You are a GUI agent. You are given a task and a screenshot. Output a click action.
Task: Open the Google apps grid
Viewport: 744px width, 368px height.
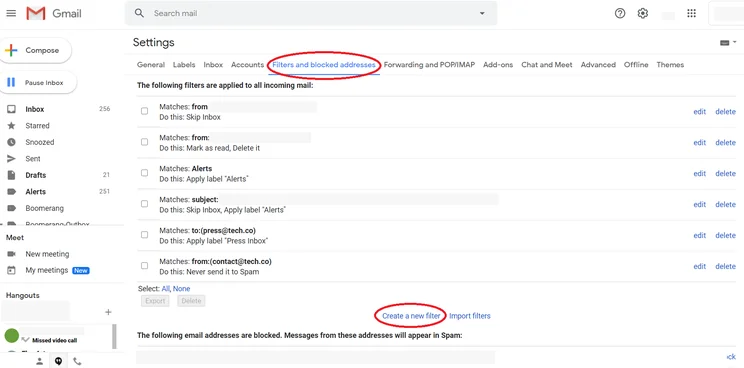click(x=691, y=13)
